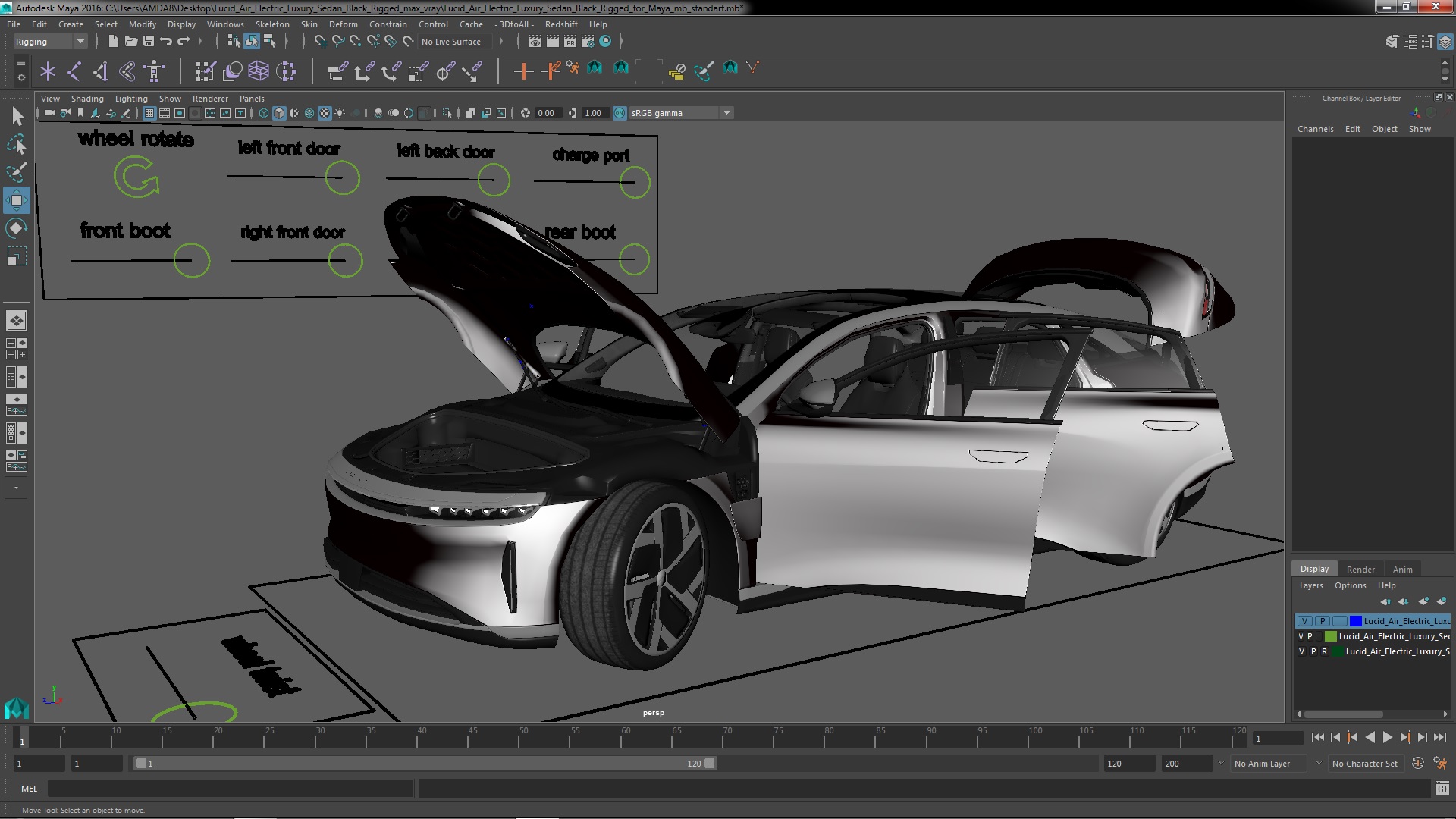Image resolution: width=1456 pixels, height=819 pixels.
Task: Toggle smooth shade all in viewport
Action: (x=279, y=113)
